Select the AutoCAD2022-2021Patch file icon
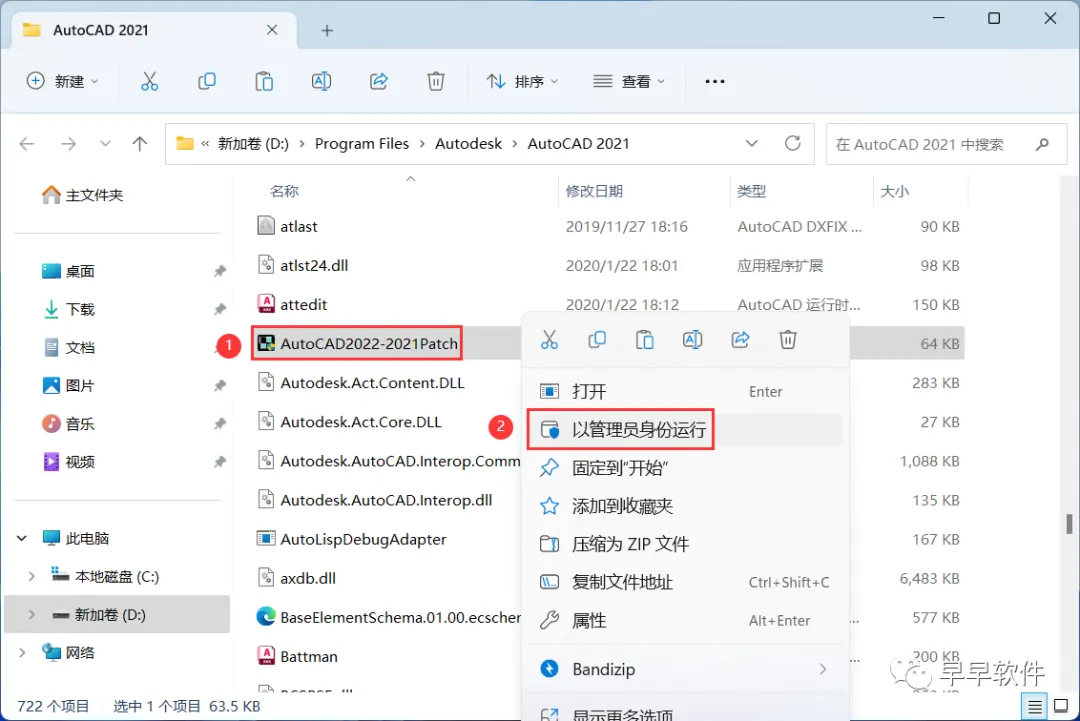The width and height of the screenshot is (1080, 721). 266,343
